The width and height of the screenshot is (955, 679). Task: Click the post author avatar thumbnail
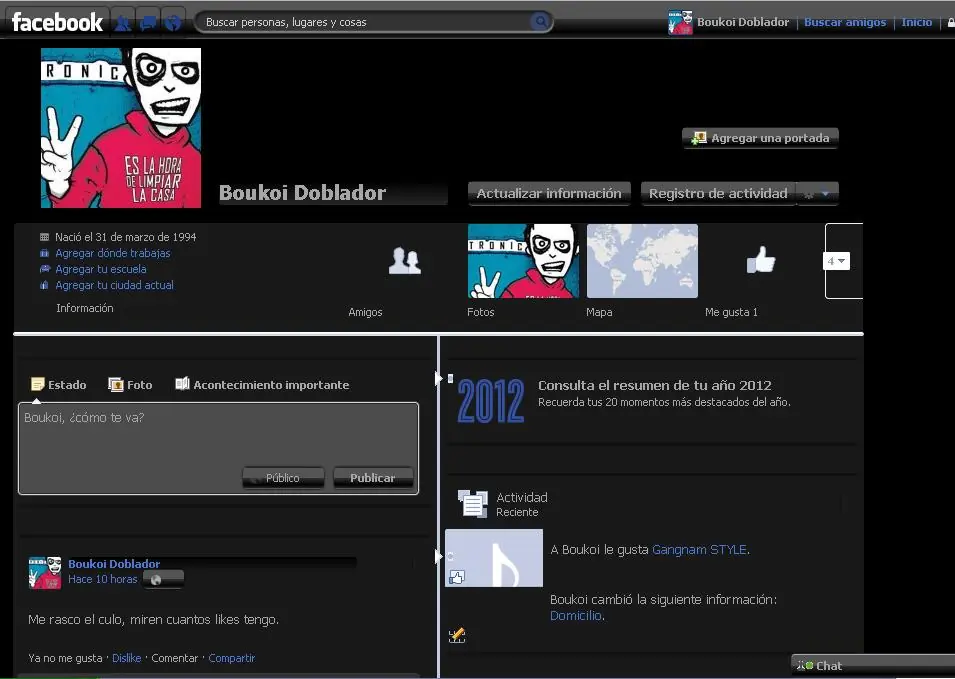[x=45, y=572]
